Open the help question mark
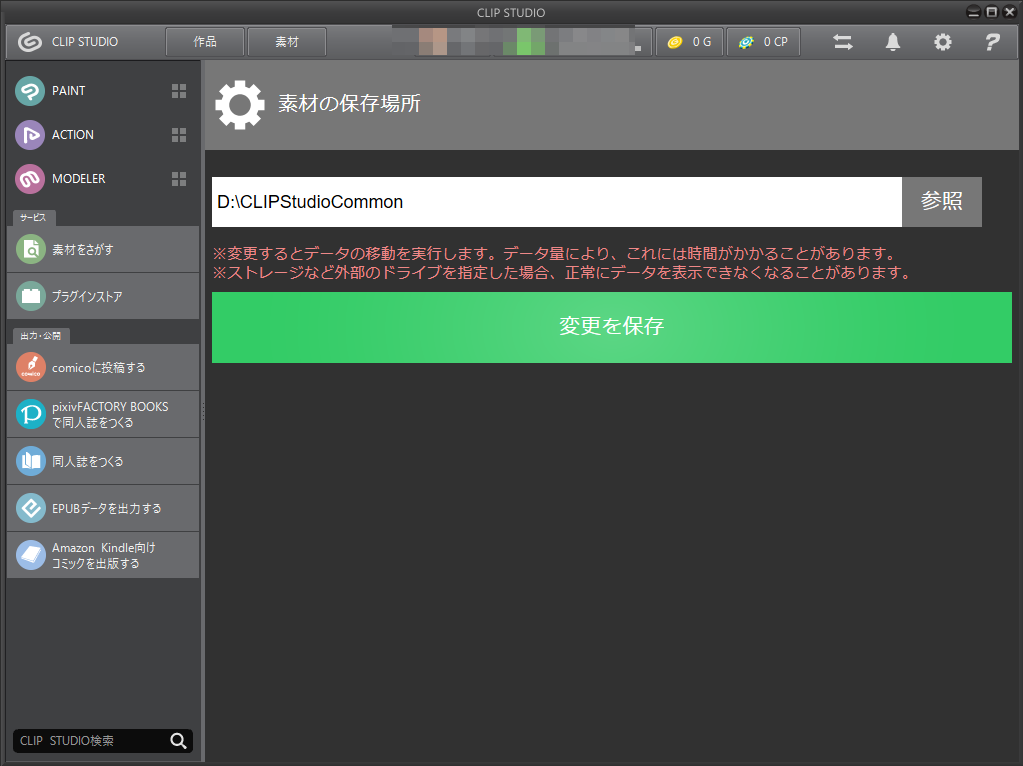Image resolution: width=1023 pixels, height=766 pixels. coord(992,42)
